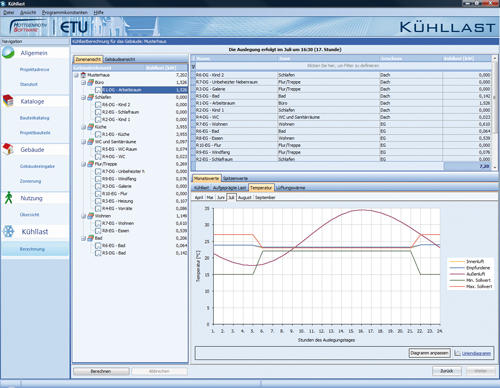Viewport: 500px width, 388px height.
Task: Switch to the Spitzenwerte tab
Action: [x=235, y=178]
